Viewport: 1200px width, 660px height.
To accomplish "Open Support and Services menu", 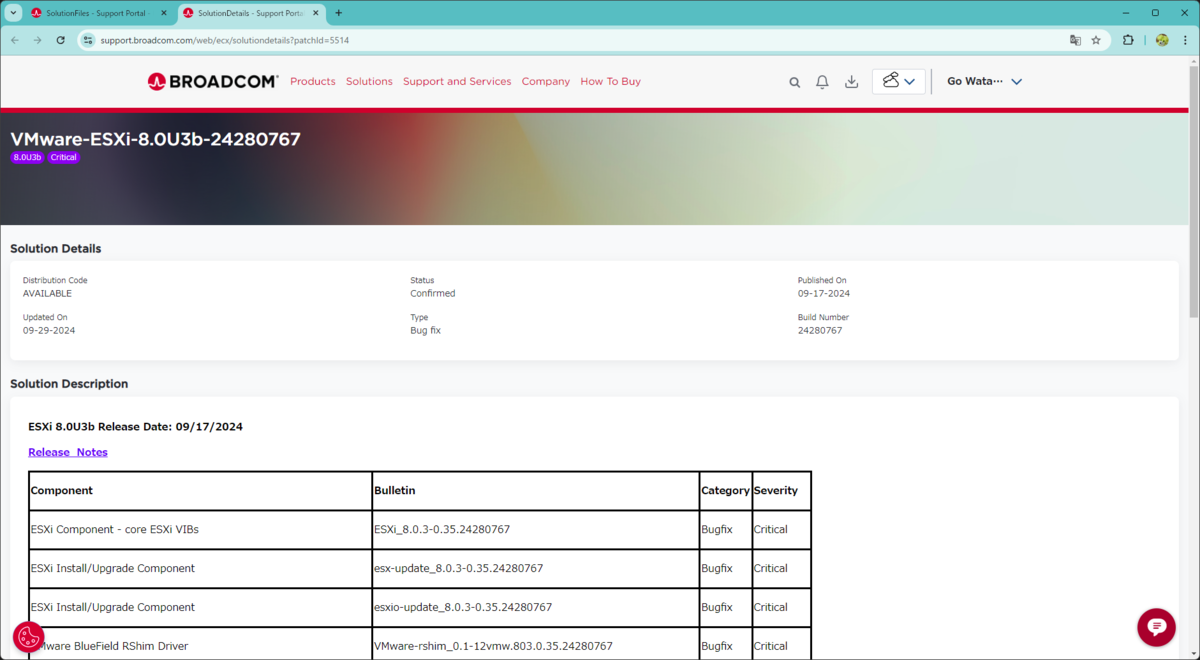I will pyautogui.click(x=457, y=82).
